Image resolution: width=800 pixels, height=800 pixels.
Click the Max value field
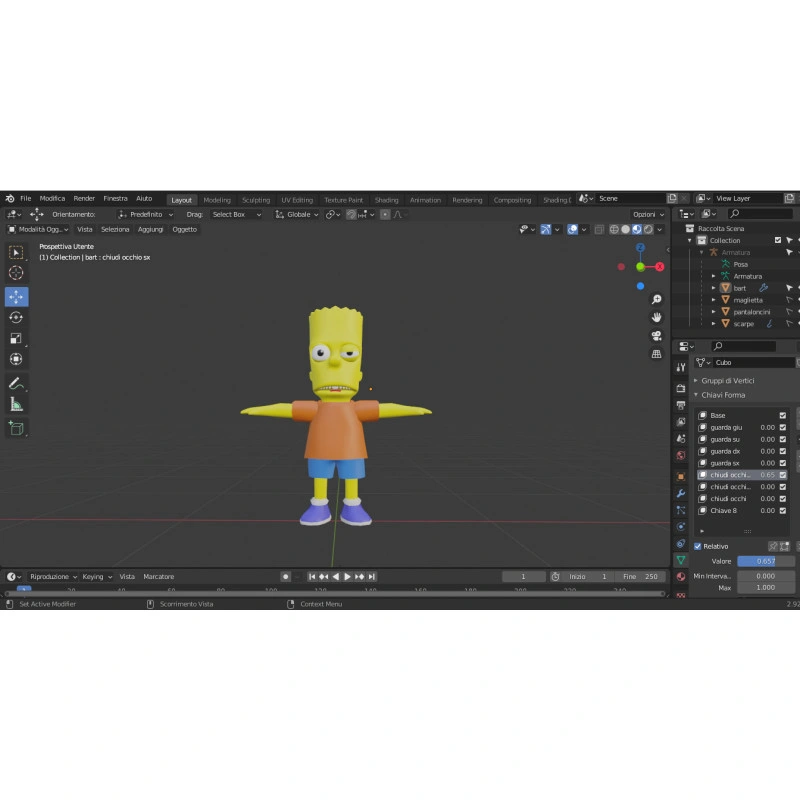pos(766,588)
